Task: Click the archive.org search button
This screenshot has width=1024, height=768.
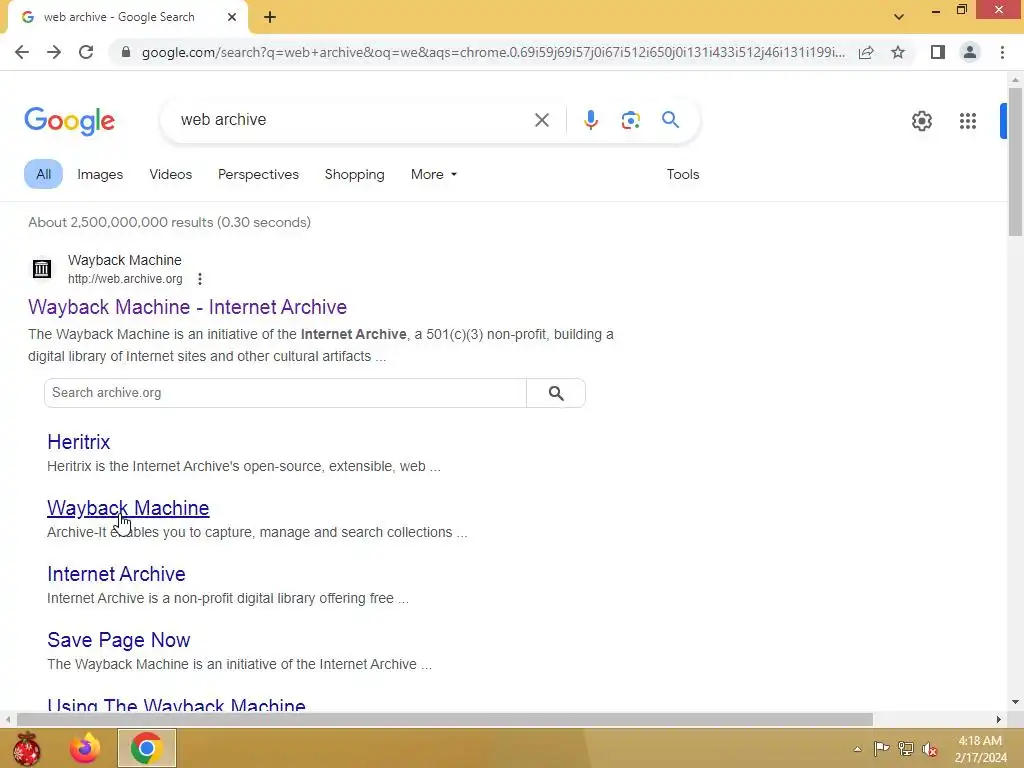Action: [x=556, y=393]
